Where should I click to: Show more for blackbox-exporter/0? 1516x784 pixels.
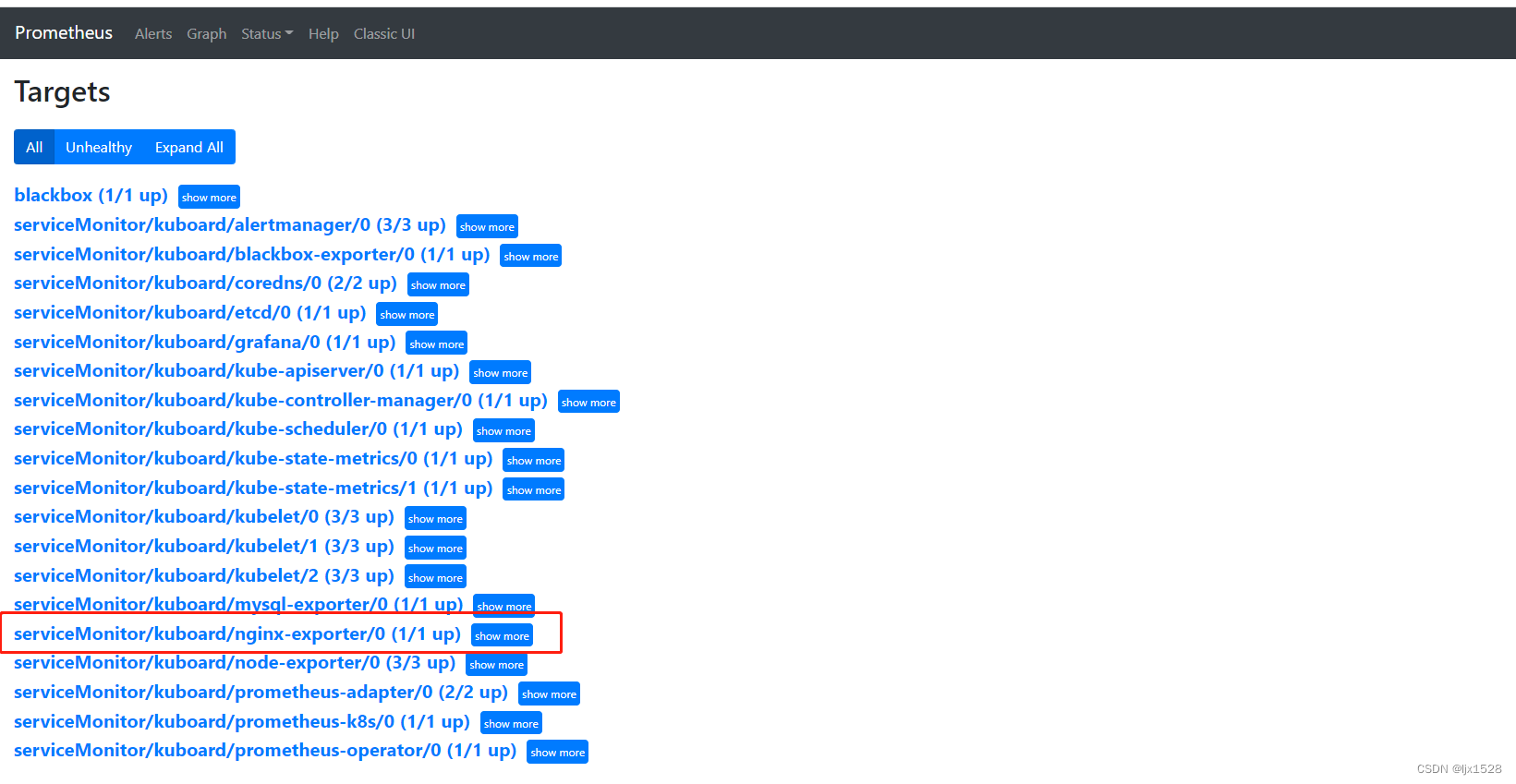[x=531, y=256]
